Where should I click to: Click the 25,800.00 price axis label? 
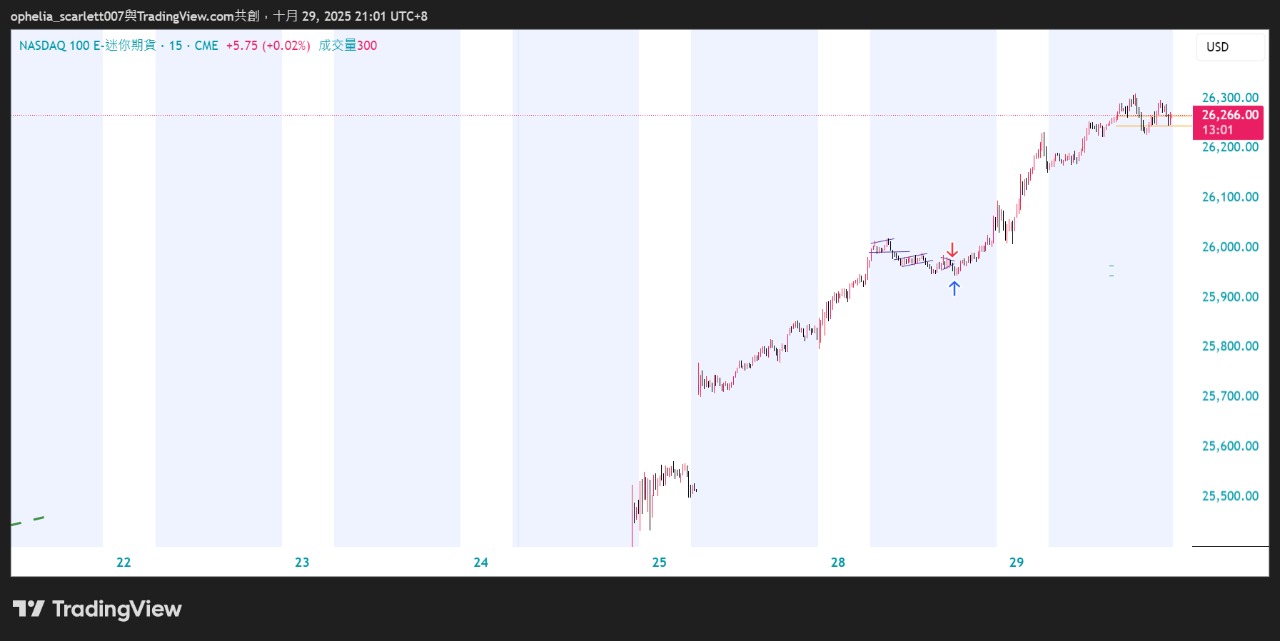[1229, 346]
